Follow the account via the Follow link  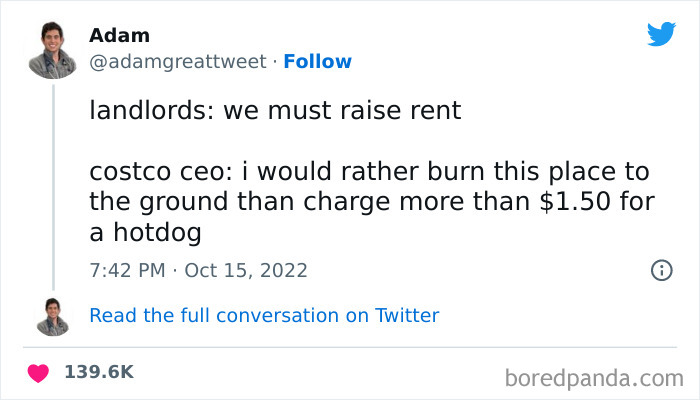click(317, 62)
